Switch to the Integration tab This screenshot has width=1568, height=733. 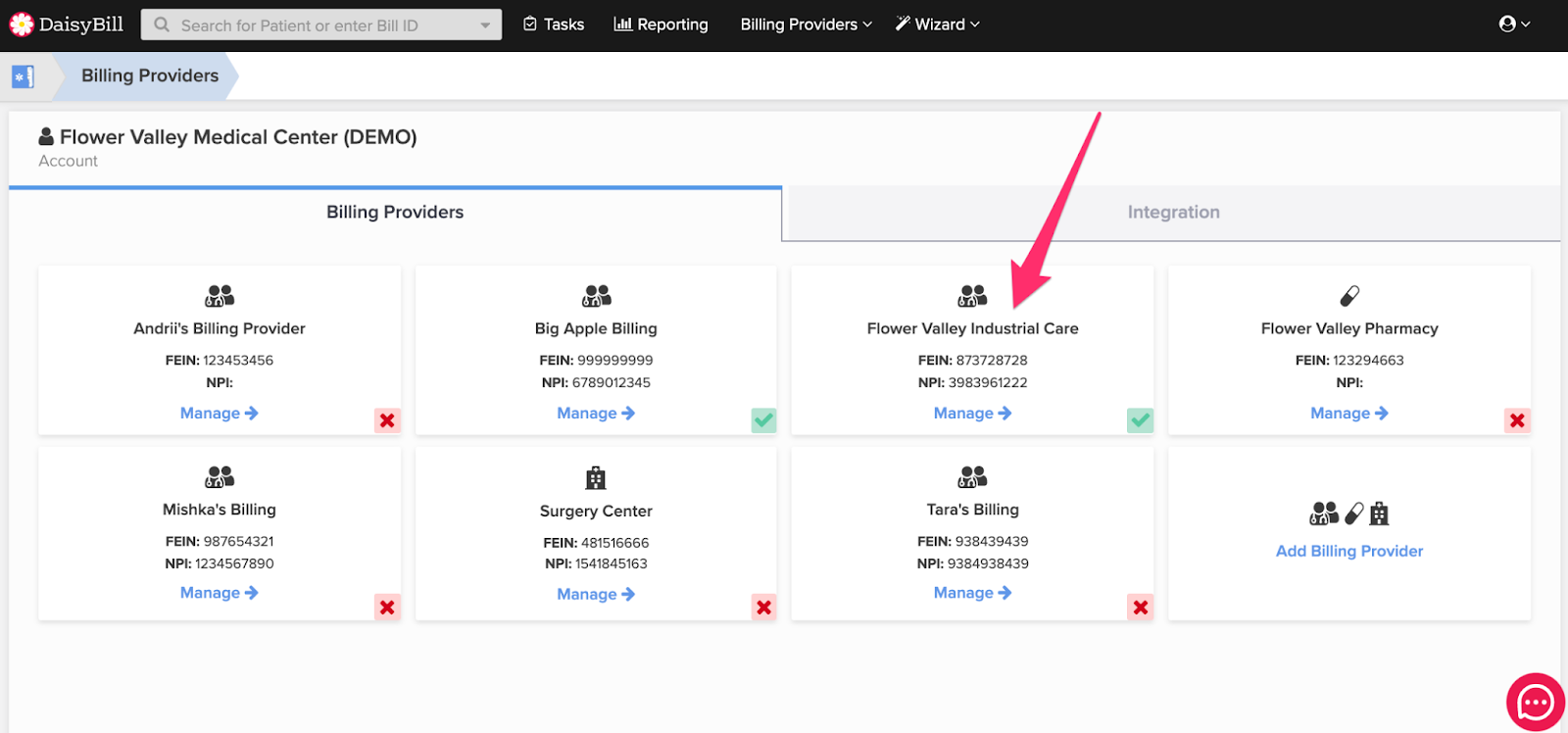click(1173, 213)
